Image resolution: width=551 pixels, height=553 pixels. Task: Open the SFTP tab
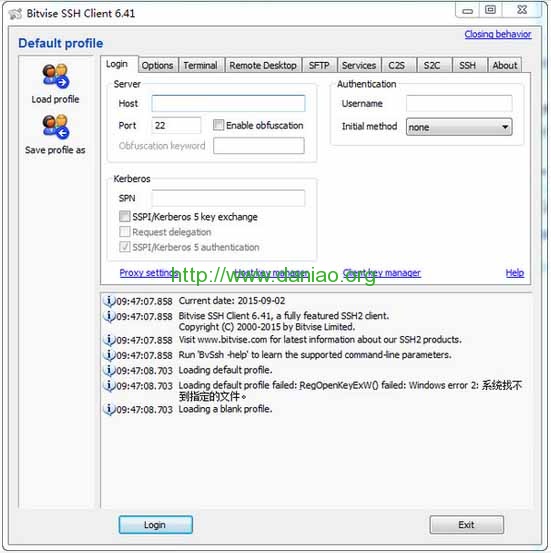(x=319, y=66)
